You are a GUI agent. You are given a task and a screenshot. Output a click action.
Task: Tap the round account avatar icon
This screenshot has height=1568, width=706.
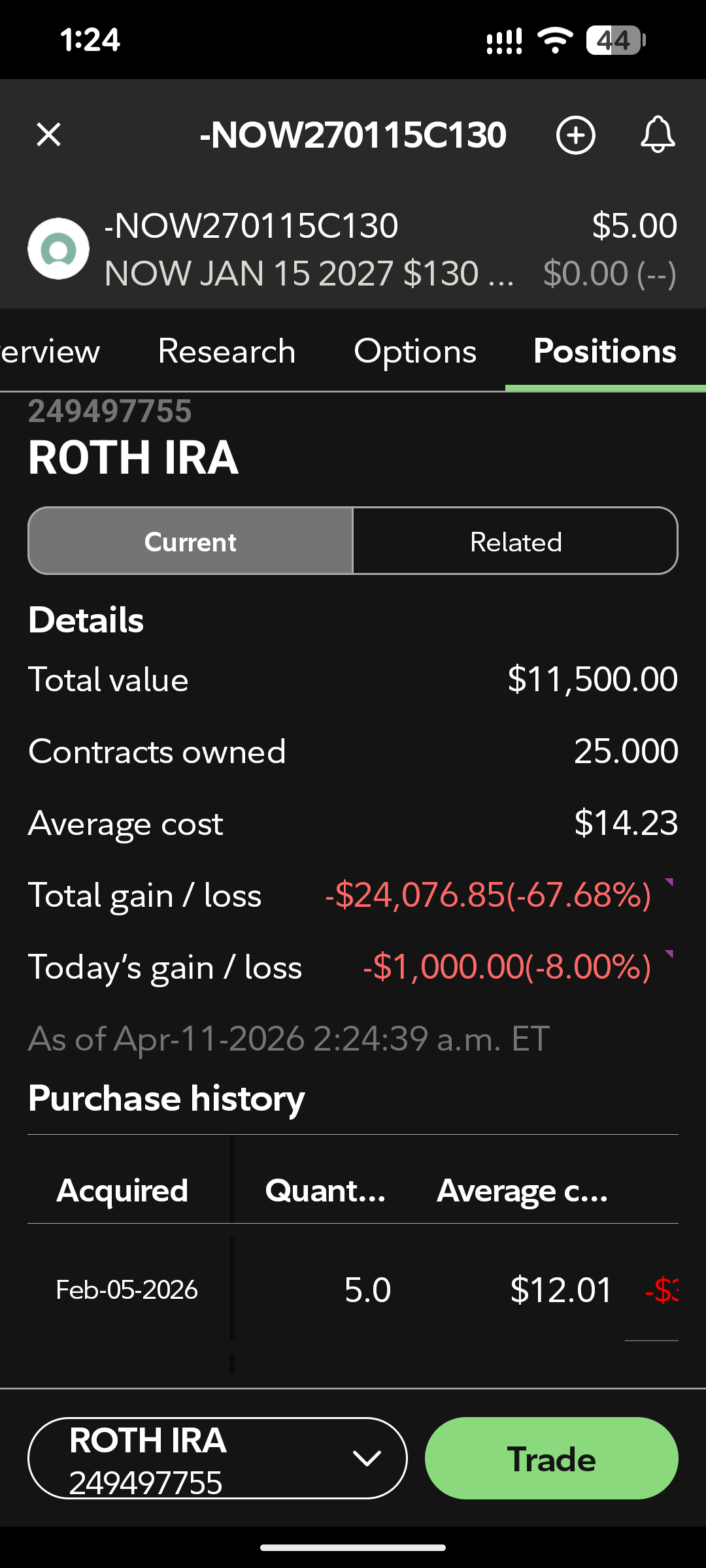click(x=59, y=249)
